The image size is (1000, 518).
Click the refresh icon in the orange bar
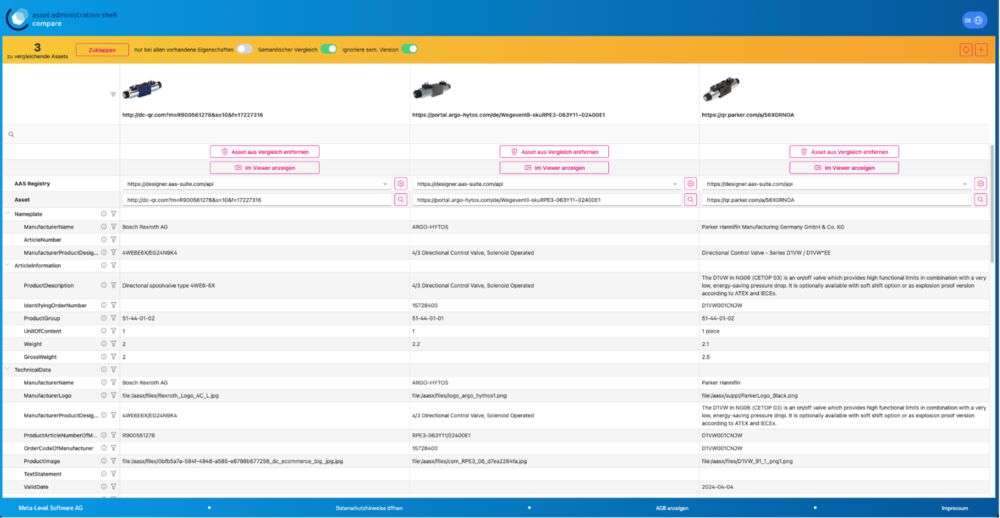pyautogui.click(x=966, y=49)
